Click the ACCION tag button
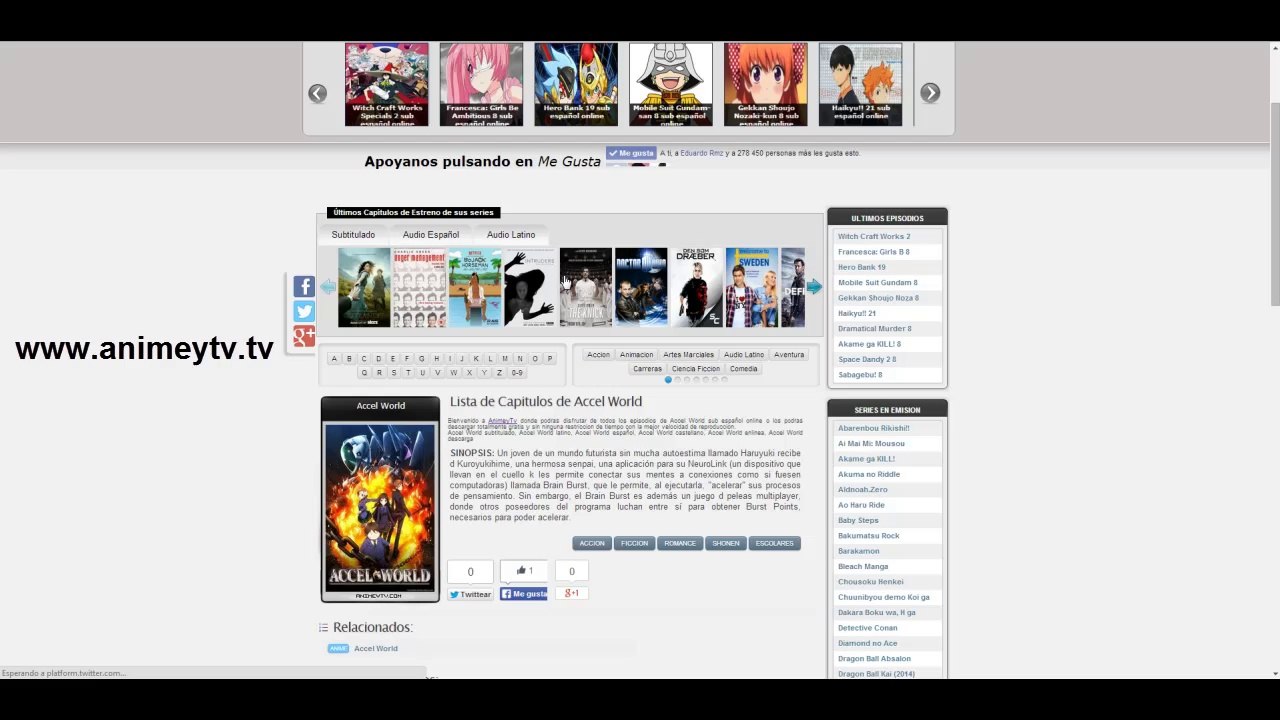1280x720 pixels. coord(592,543)
